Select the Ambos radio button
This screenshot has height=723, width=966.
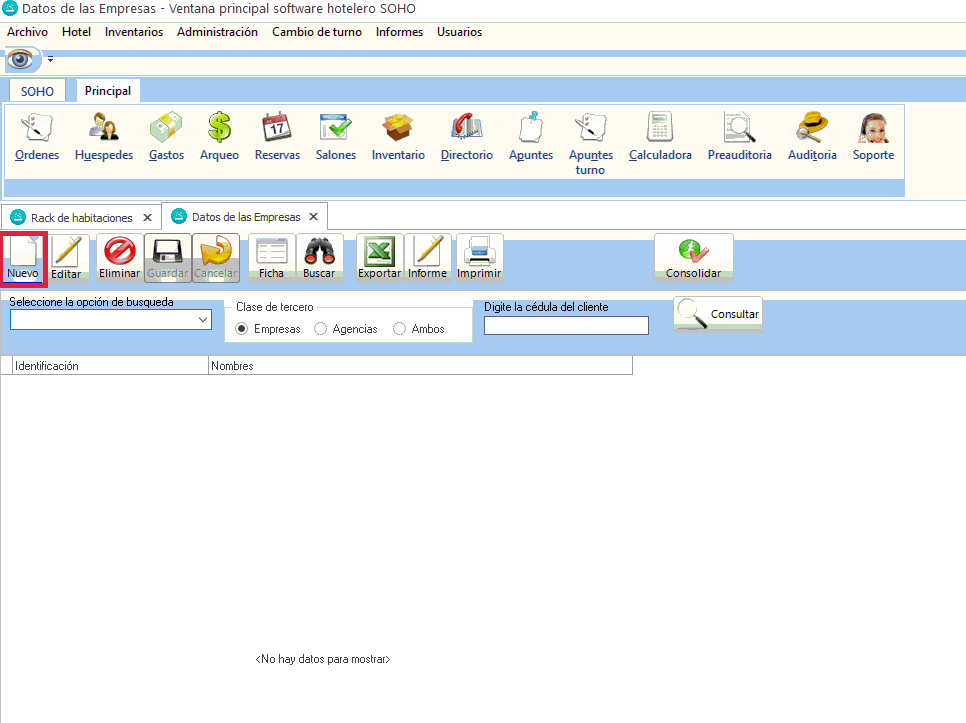(x=400, y=329)
